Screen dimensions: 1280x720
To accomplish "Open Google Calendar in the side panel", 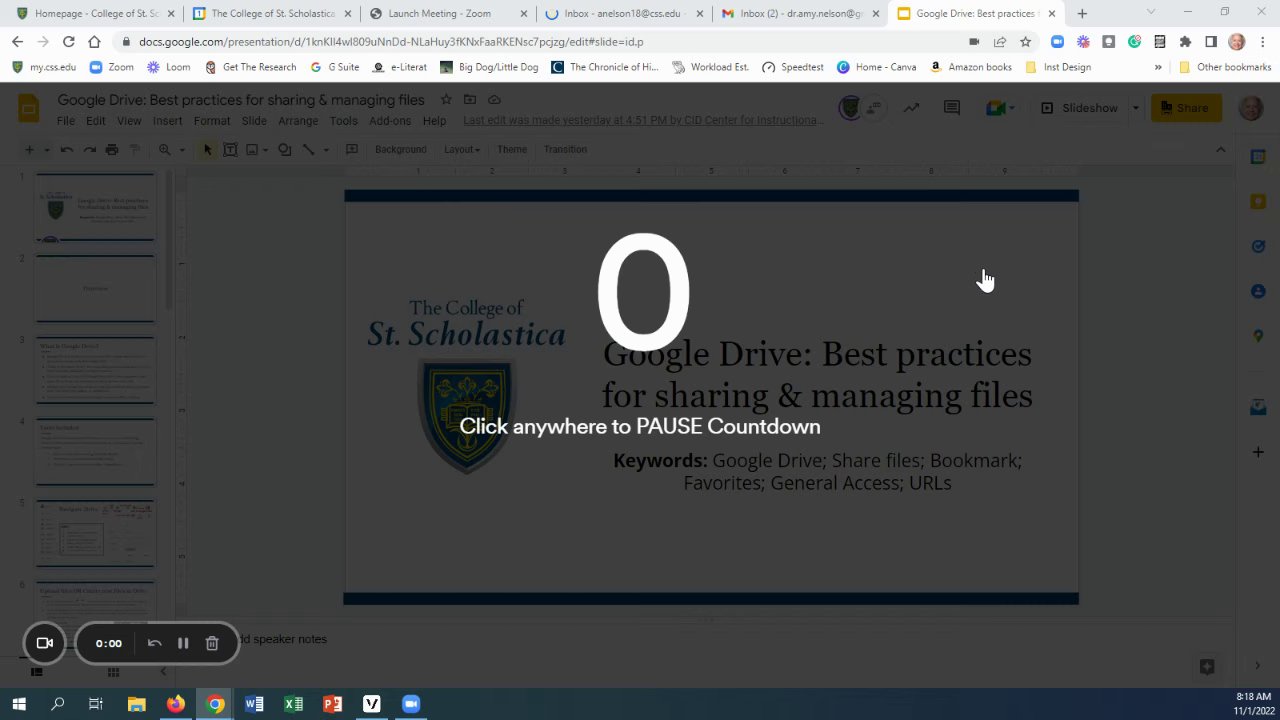I will pos(1258,157).
